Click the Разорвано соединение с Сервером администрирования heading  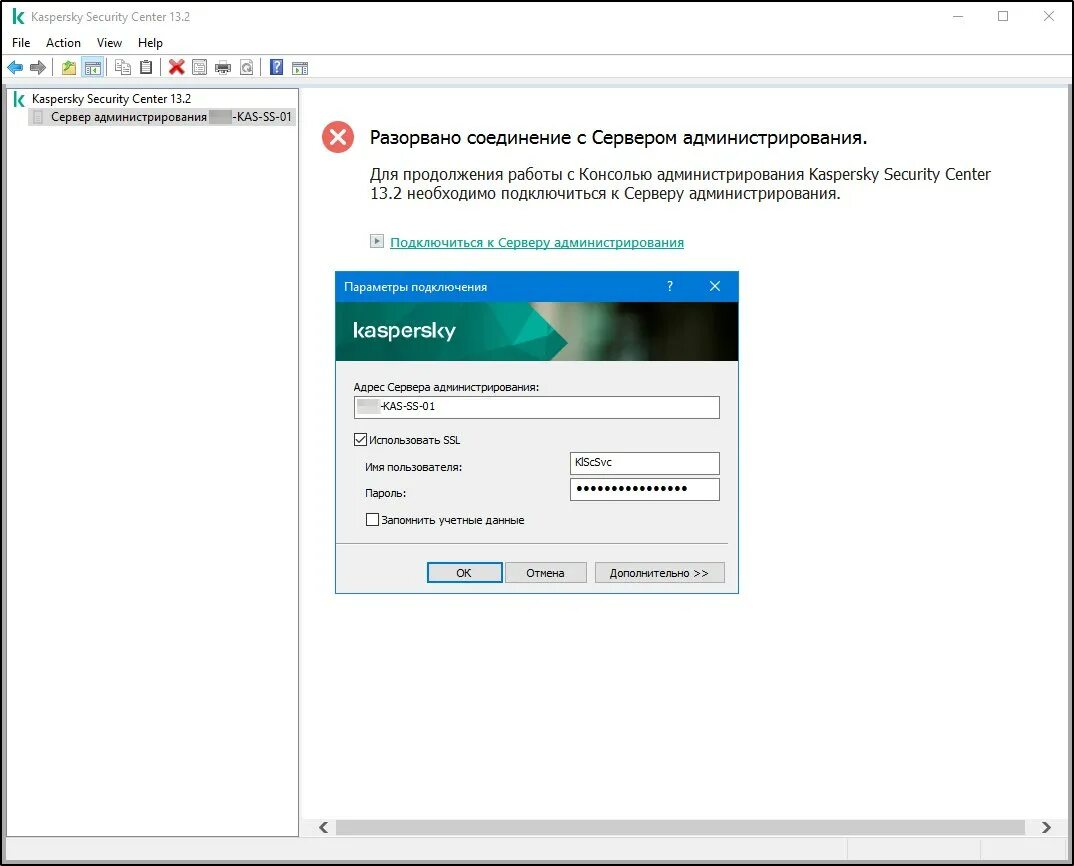click(619, 138)
